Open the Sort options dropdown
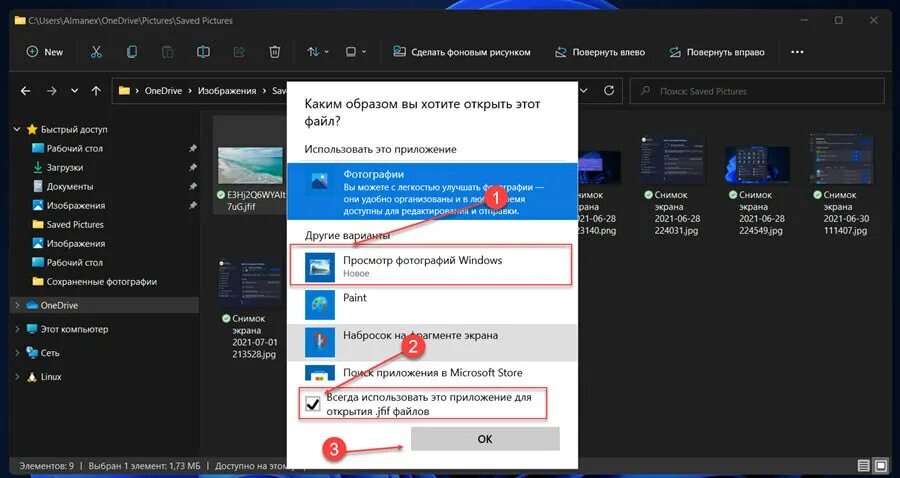900x478 pixels. coord(318,52)
